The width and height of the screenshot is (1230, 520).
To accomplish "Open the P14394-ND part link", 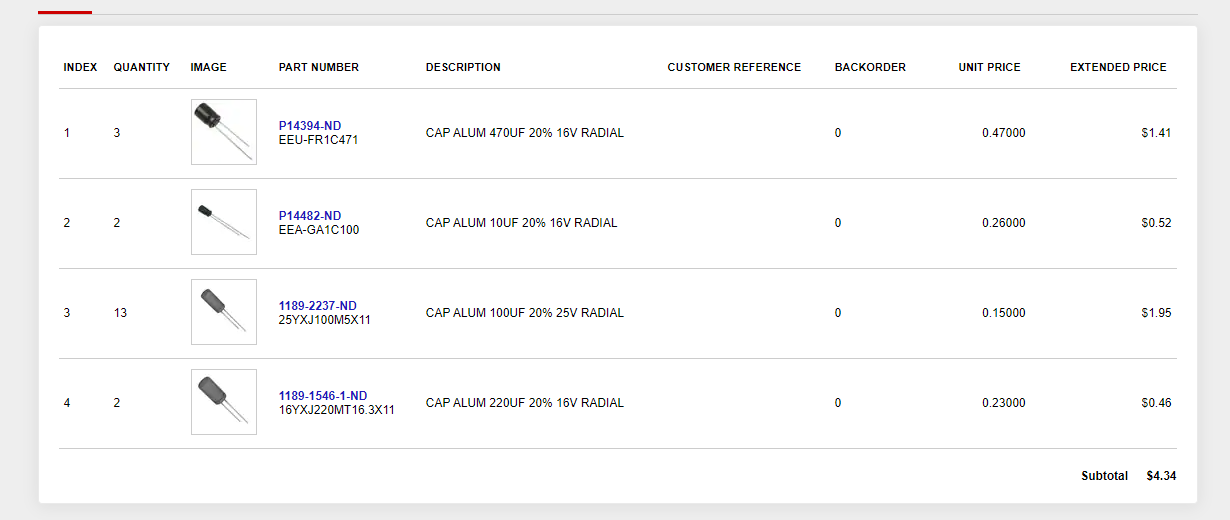I will tap(309, 126).
